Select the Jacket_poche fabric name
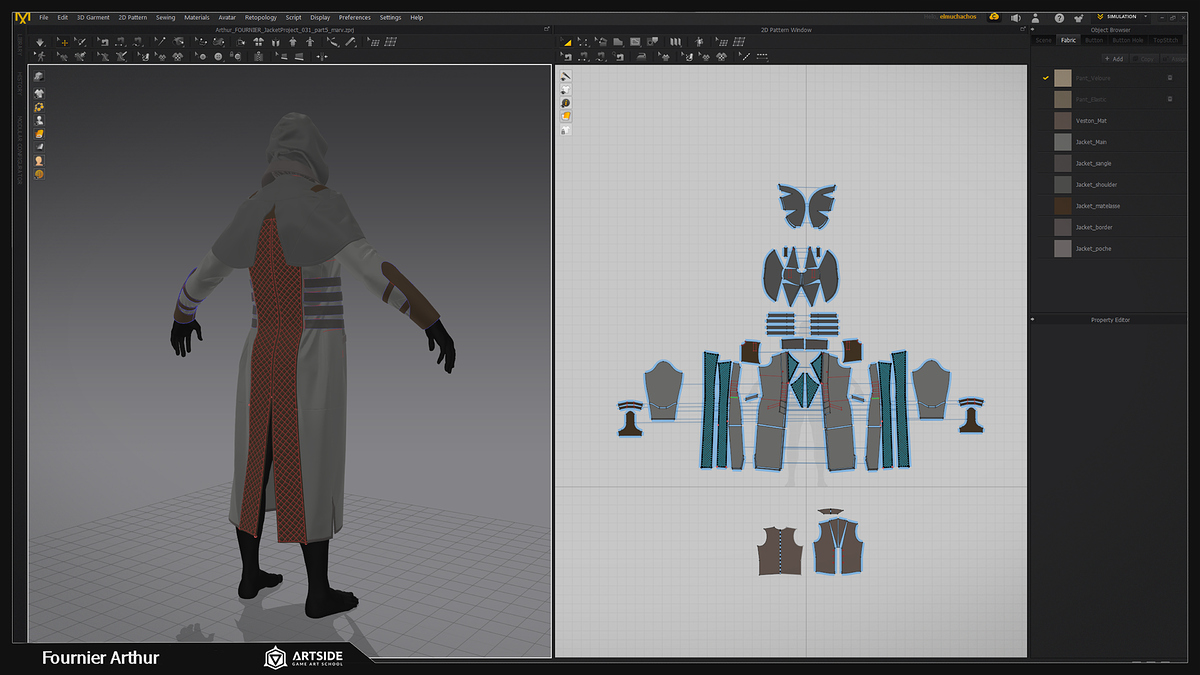1200x675 pixels. (x=1093, y=248)
